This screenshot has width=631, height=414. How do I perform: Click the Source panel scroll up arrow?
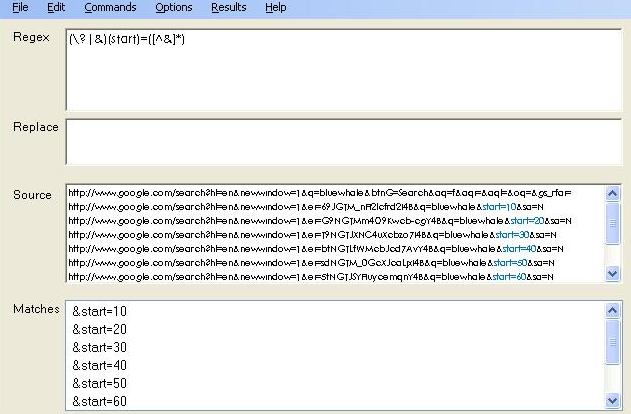tap(612, 194)
